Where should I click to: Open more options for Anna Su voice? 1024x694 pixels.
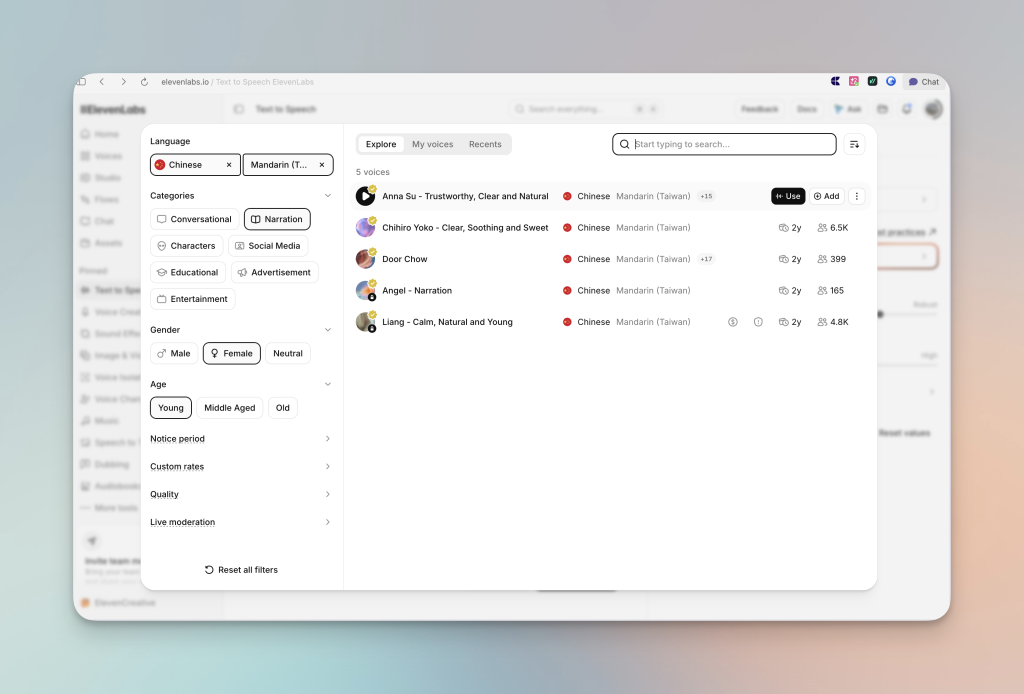[x=857, y=196]
